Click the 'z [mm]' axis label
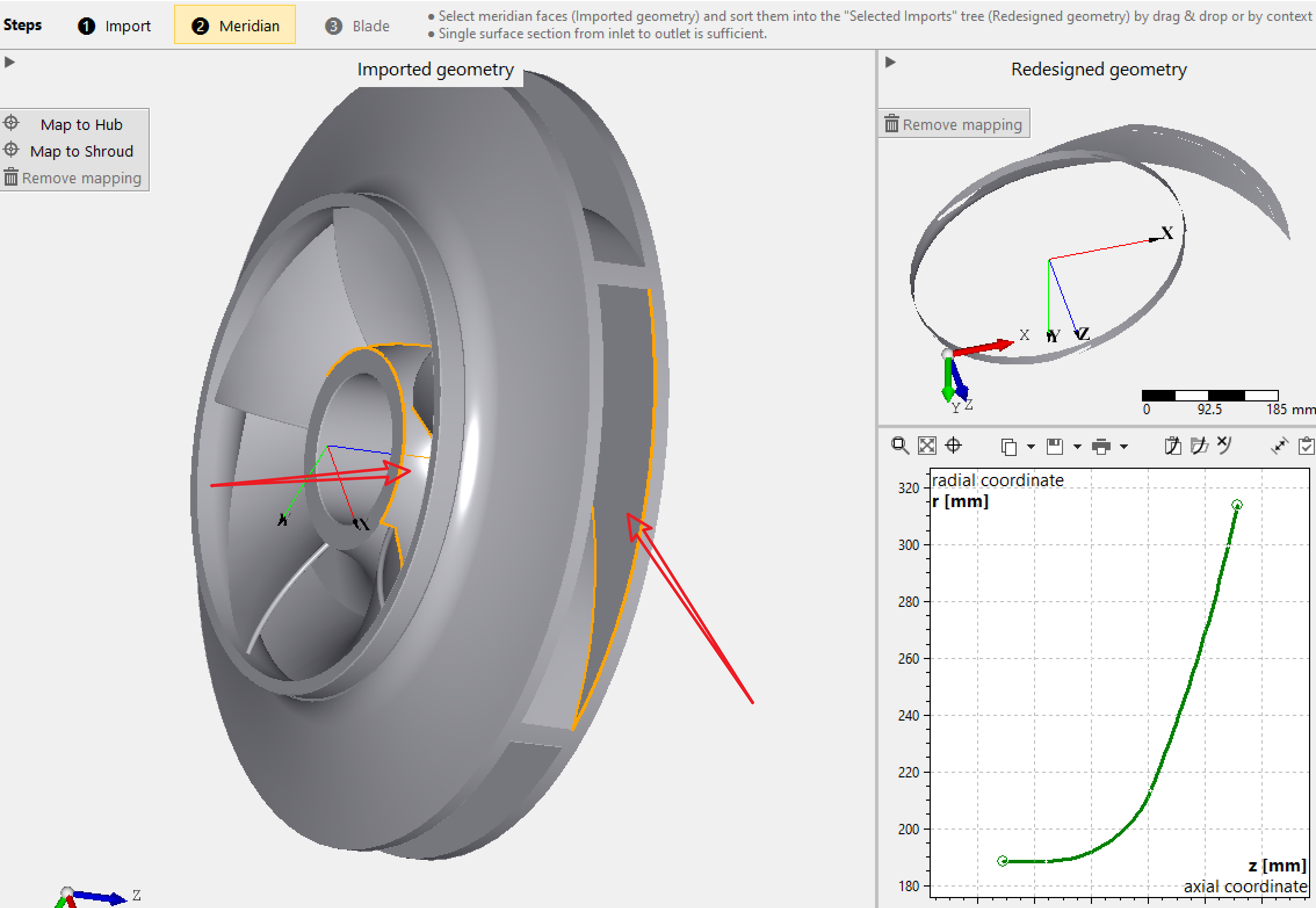The image size is (1316, 908). click(x=1277, y=866)
